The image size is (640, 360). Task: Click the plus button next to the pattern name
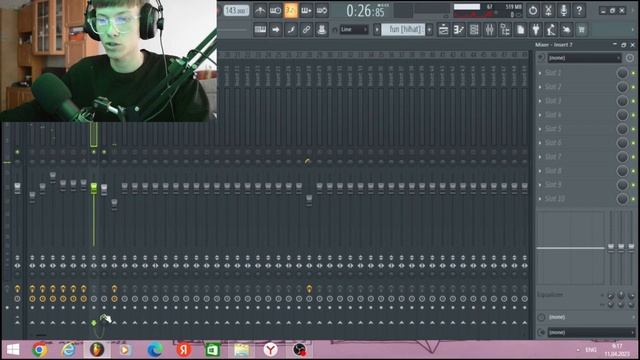click(429, 29)
